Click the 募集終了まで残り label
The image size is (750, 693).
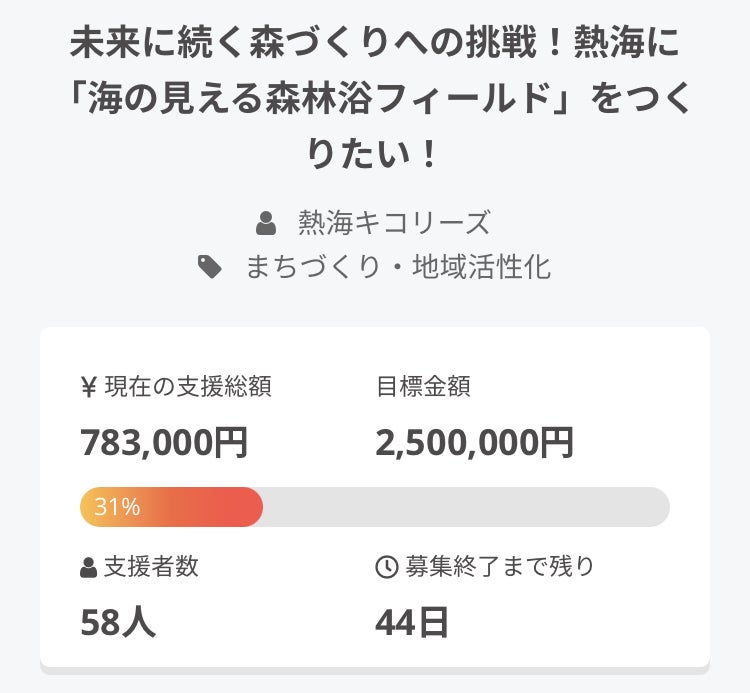click(499, 567)
